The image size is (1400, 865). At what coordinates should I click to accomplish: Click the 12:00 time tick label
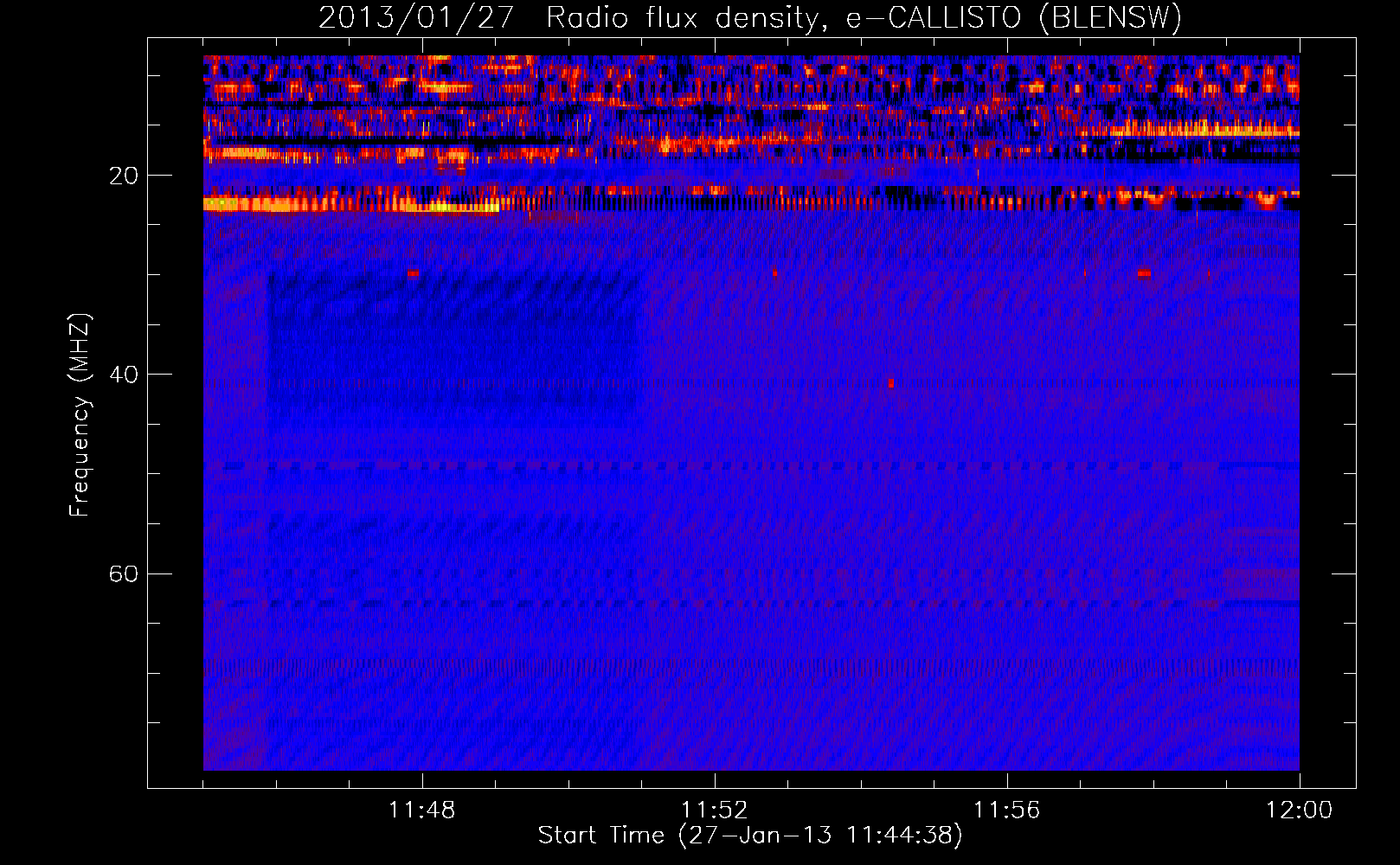[1299, 811]
